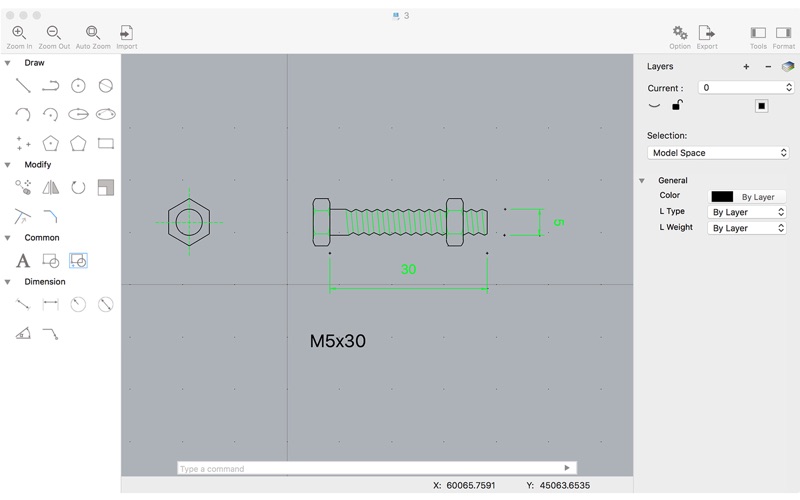The image size is (800, 500).
Task: Click the threaded bolt drawing
Action: [x=400, y=222]
